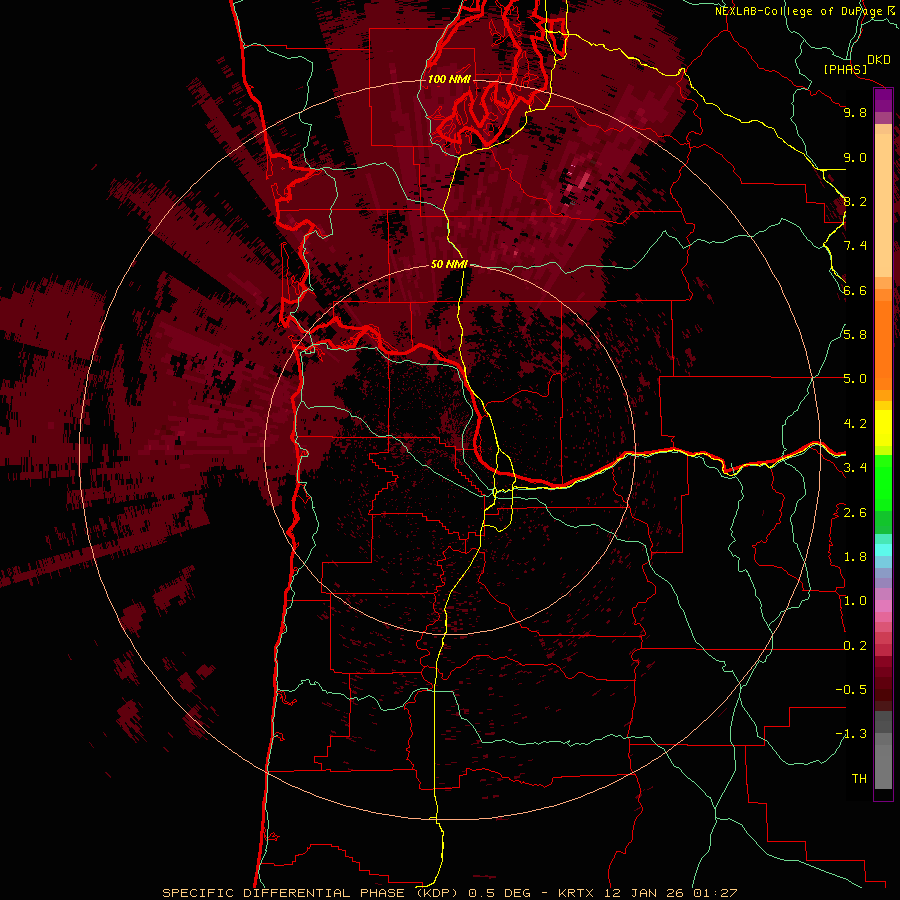This screenshot has width=900, height=900.
Task: Select the pink swatch beside 1.0
Action: coord(883,606)
